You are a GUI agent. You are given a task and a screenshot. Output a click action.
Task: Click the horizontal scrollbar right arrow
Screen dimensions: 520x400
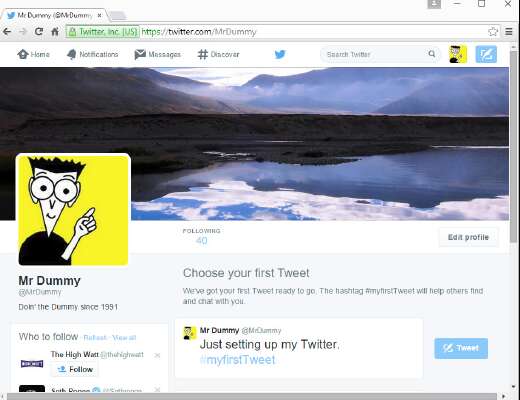click(504, 396)
